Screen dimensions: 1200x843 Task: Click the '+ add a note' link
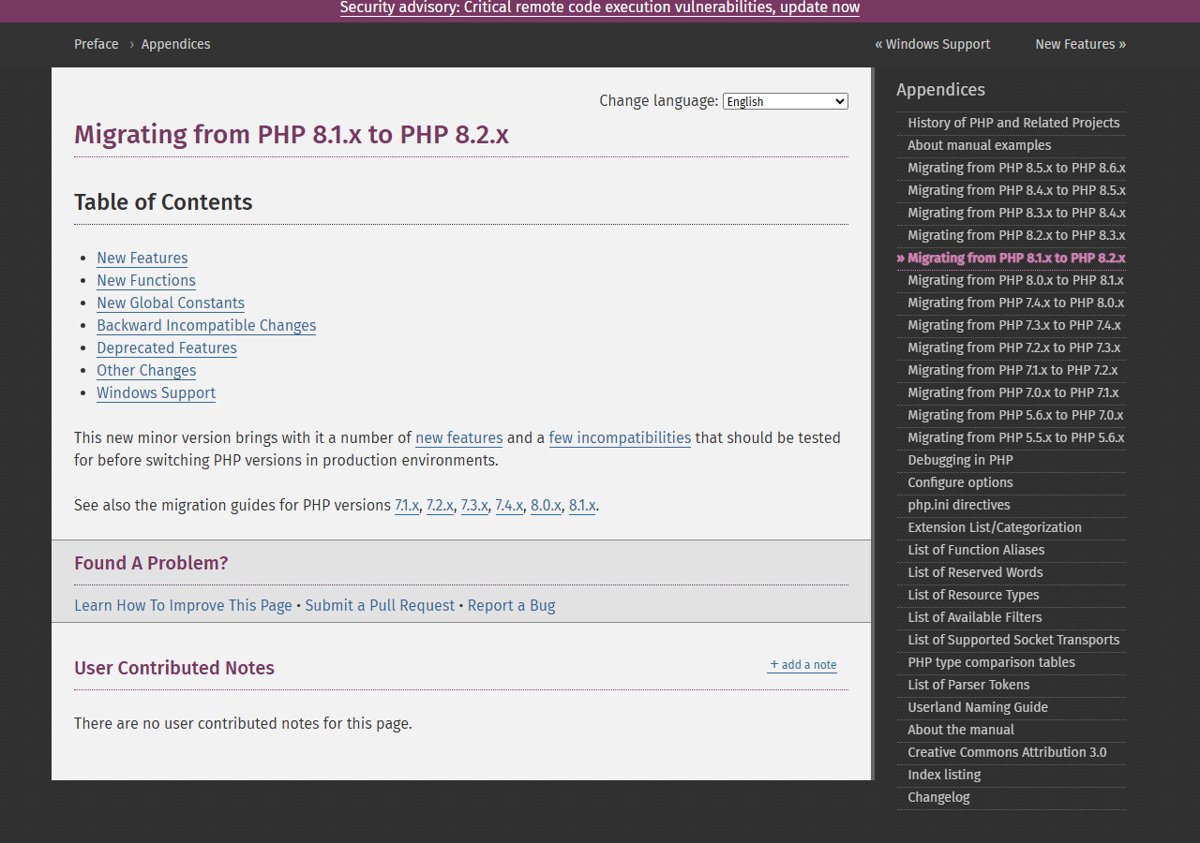point(803,665)
